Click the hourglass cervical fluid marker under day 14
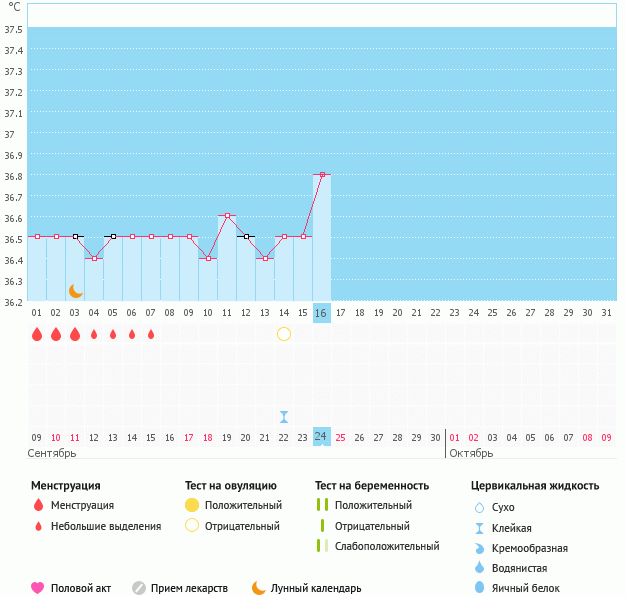The width and height of the screenshot is (626, 595). coord(284,417)
